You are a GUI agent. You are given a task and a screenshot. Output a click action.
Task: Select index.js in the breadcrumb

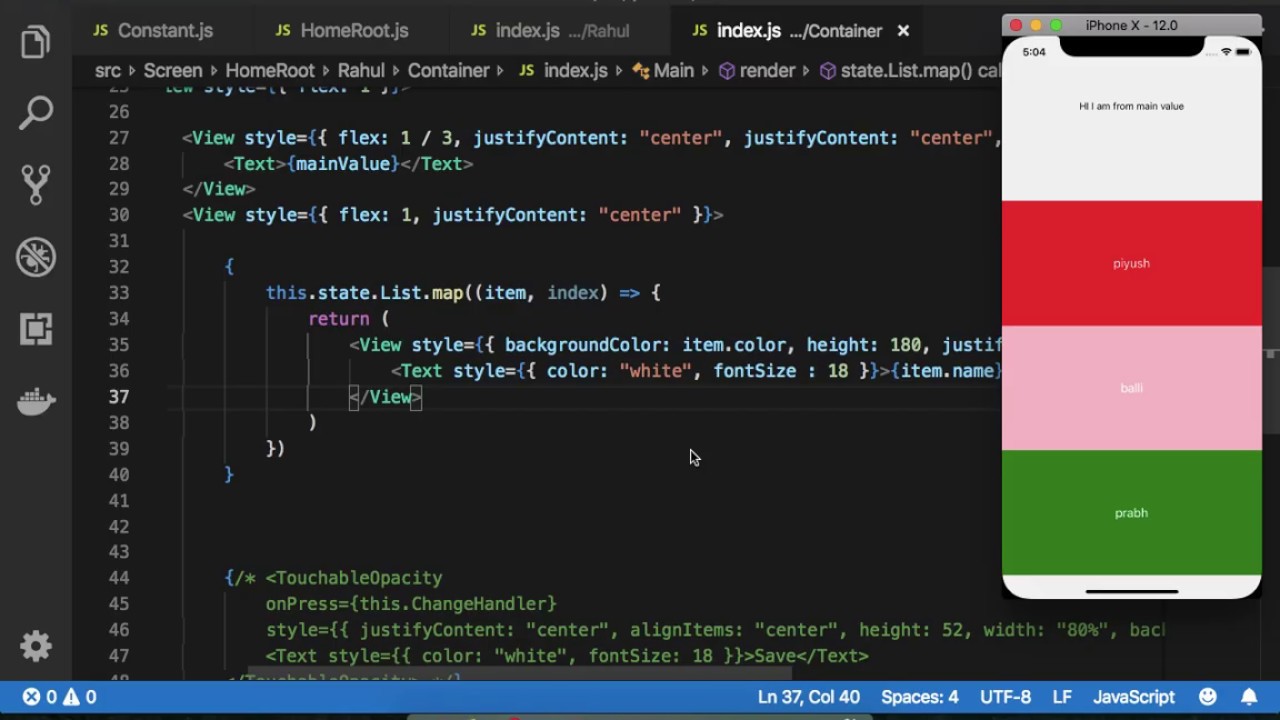tap(564, 71)
